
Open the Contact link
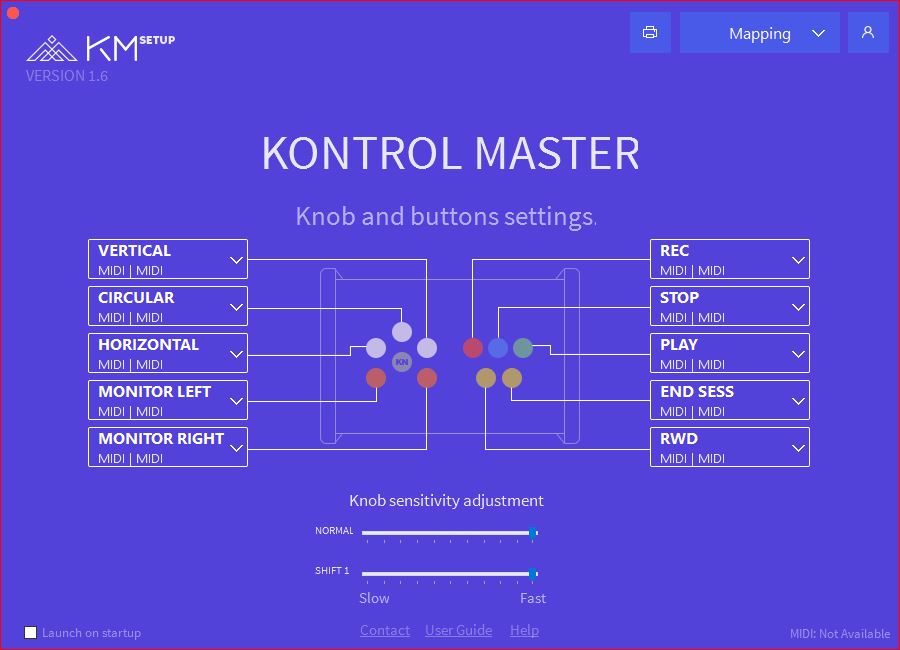click(385, 630)
